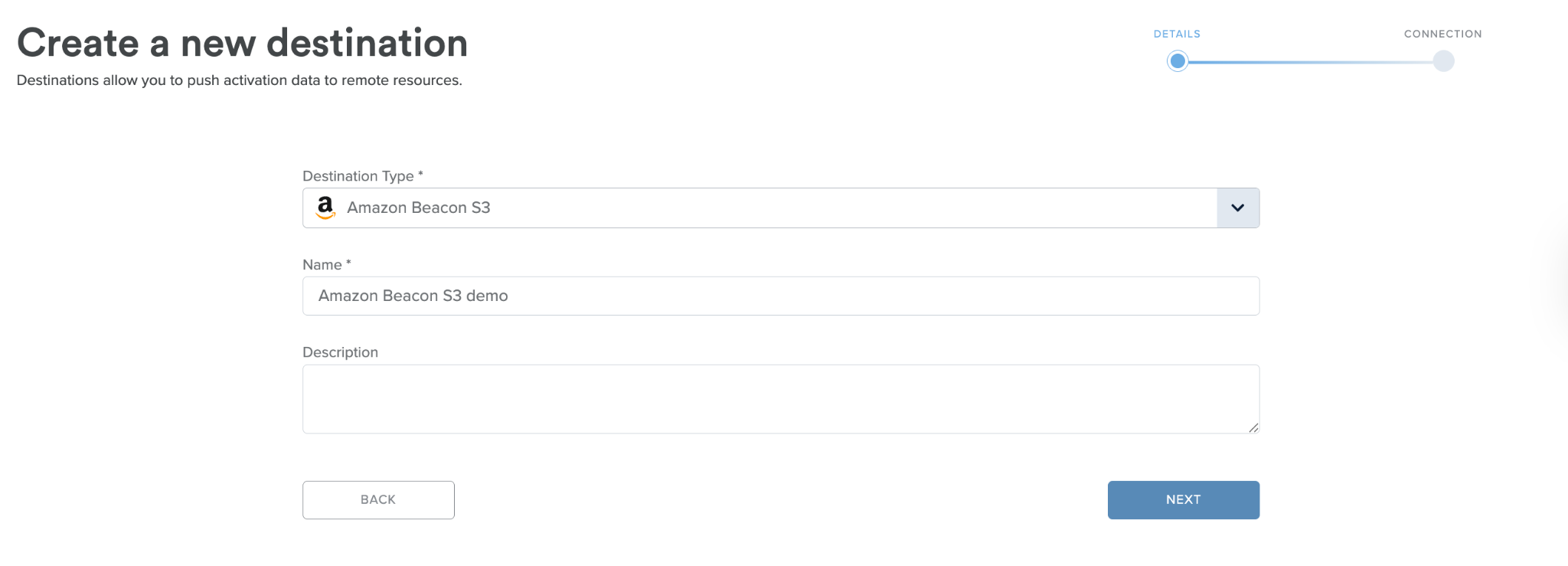
Task: Focus the Name field containing Amazon Beacon S3 demo
Action: tap(781, 296)
